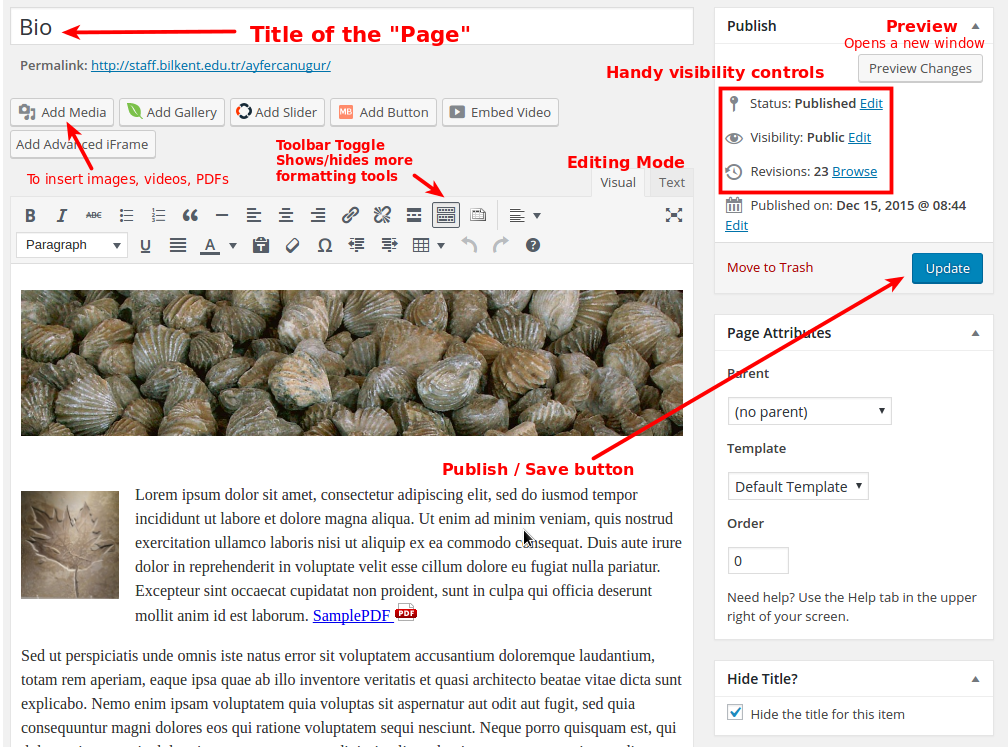Align text right
Image resolution: width=1008 pixels, height=747 pixels.
[318, 215]
